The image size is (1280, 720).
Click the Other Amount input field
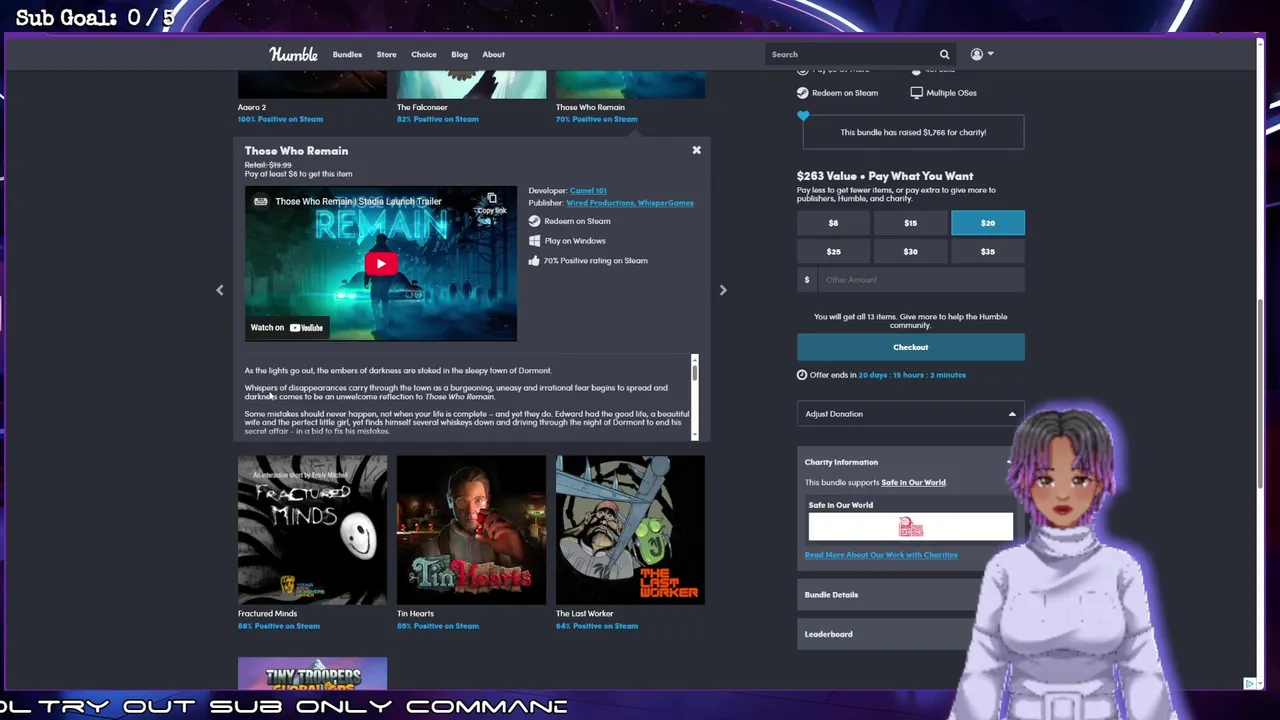(x=920, y=280)
